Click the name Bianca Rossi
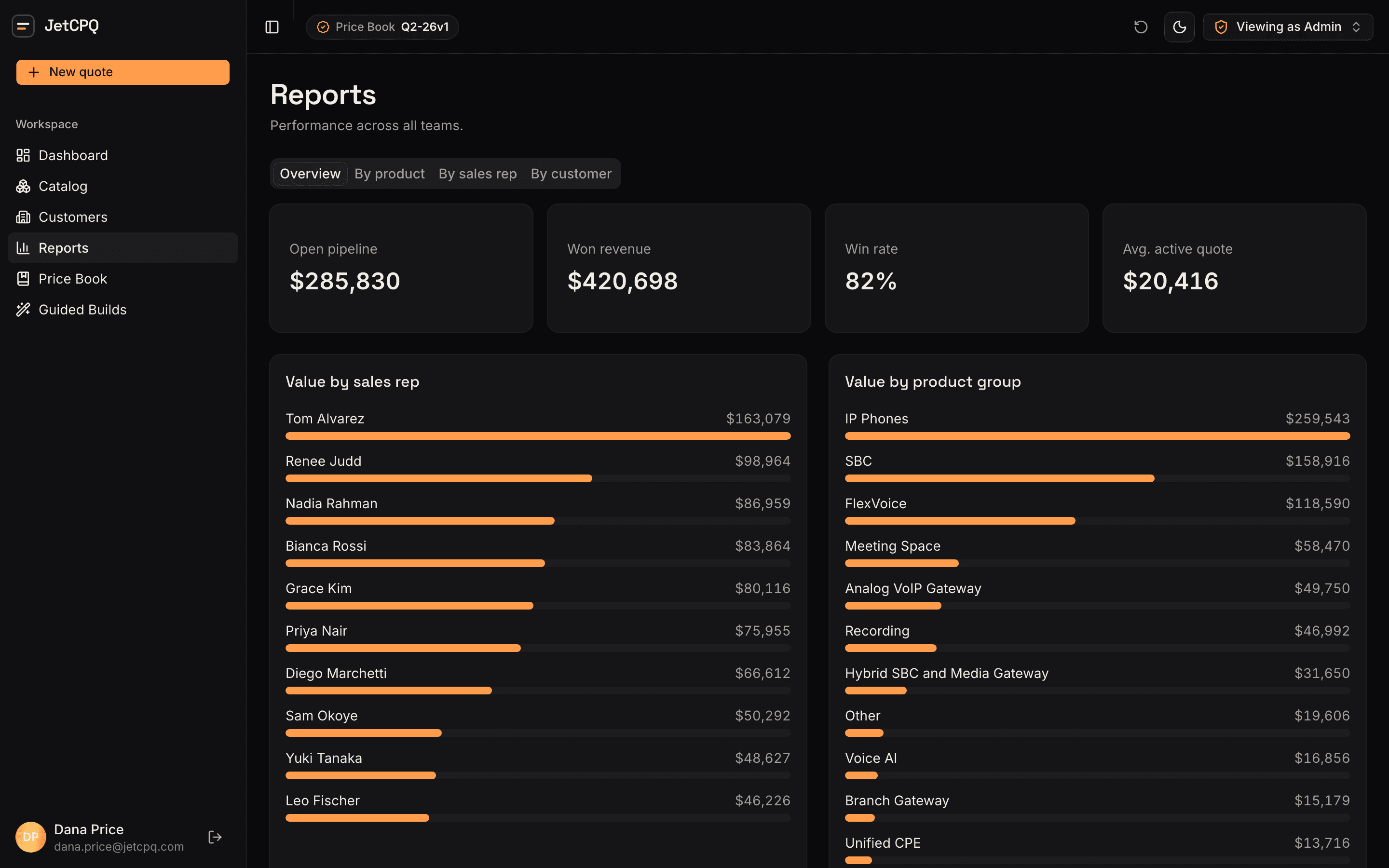The width and height of the screenshot is (1389, 868). [x=326, y=546]
